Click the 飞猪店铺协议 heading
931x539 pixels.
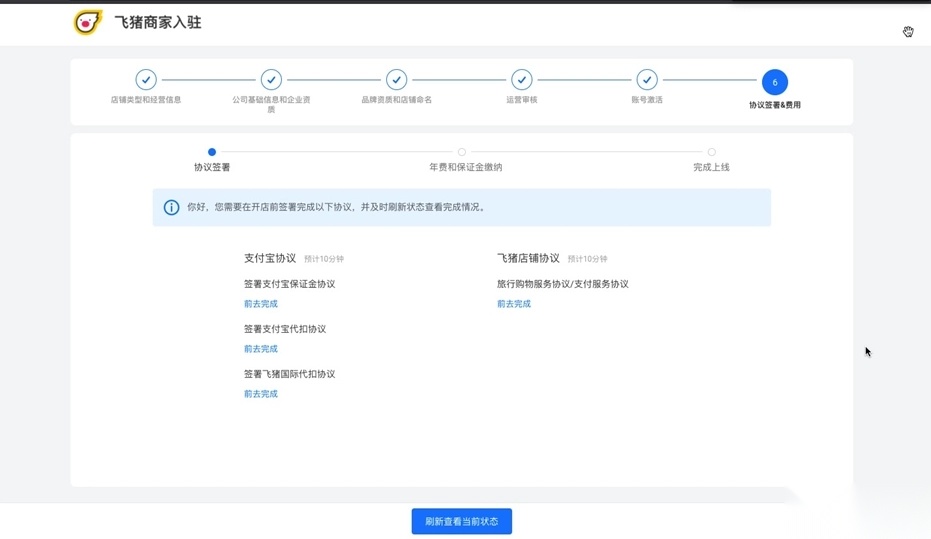click(x=528, y=258)
